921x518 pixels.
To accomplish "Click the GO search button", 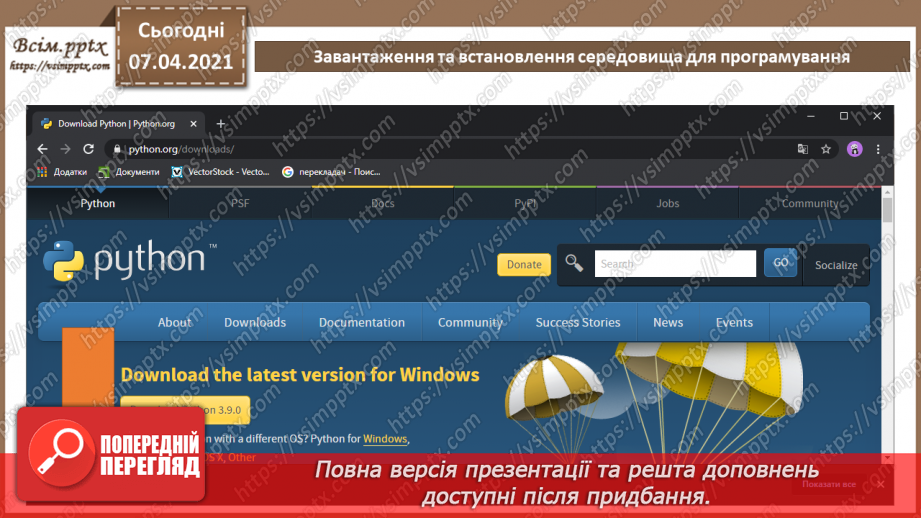I will [x=781, y=263].
